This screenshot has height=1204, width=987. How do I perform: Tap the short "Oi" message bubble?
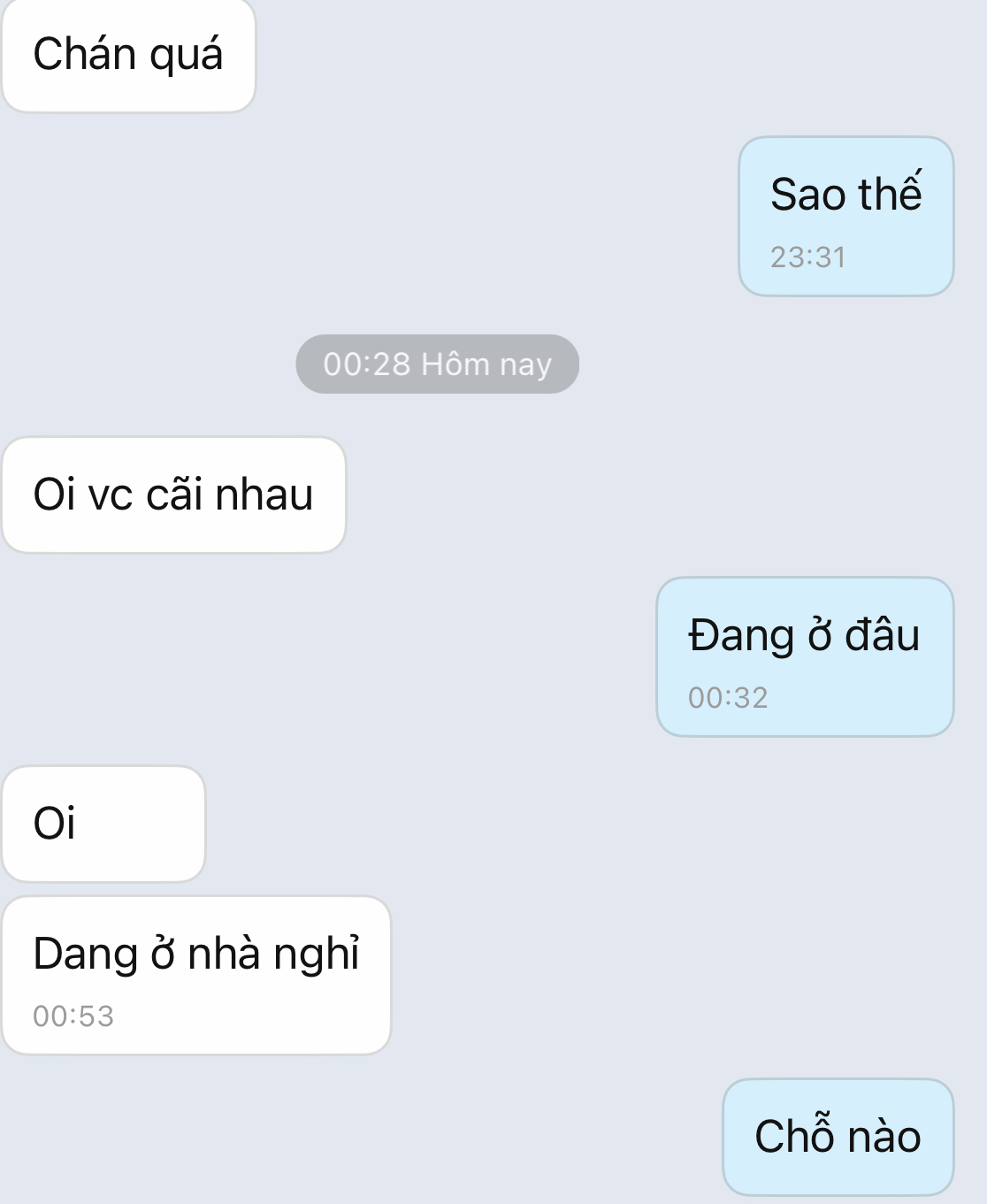(103, 824)
